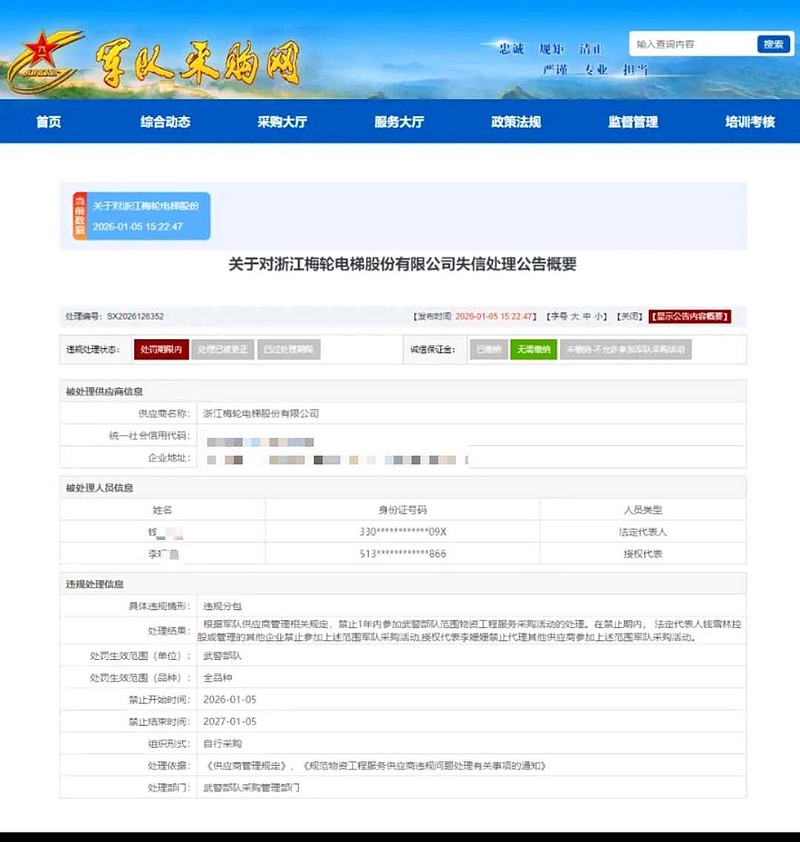Go to 采购大厅 in navigation bar
This screenshot has height=842, width=800.
click(x=282, y=122)
